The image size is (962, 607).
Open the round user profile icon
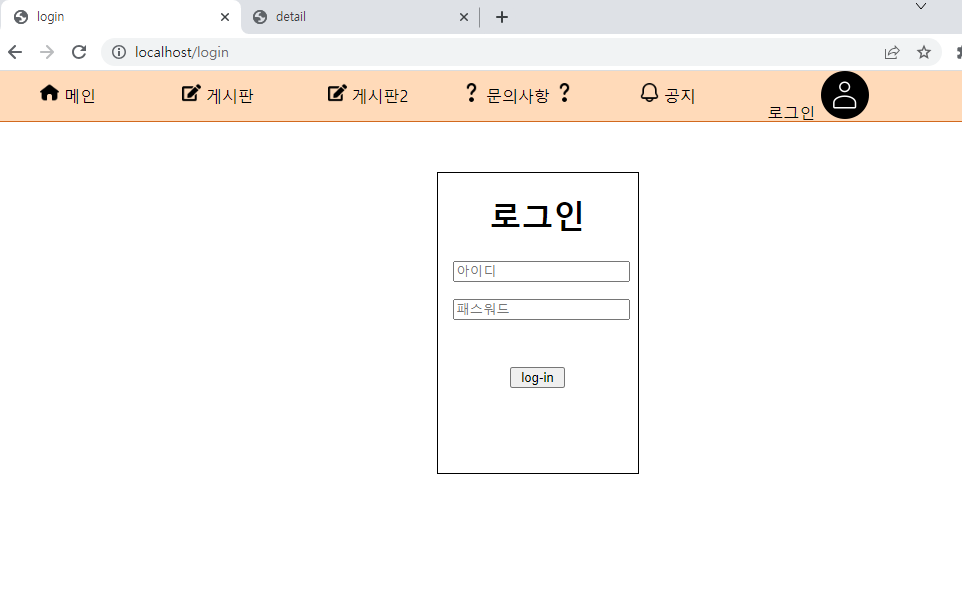coord(845,95)
